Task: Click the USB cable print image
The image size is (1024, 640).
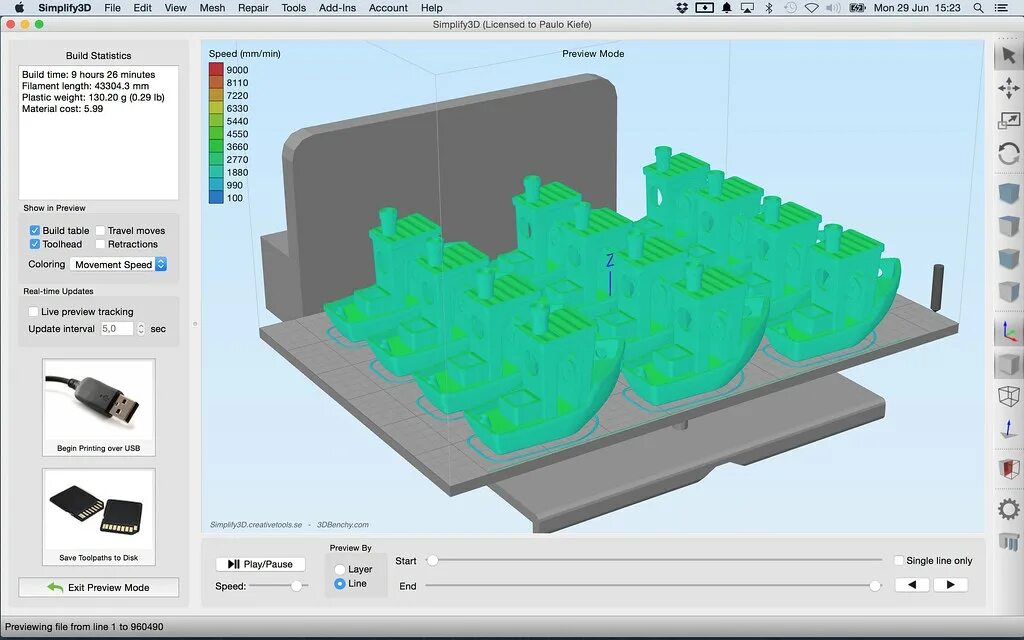Action: [99, 400]
